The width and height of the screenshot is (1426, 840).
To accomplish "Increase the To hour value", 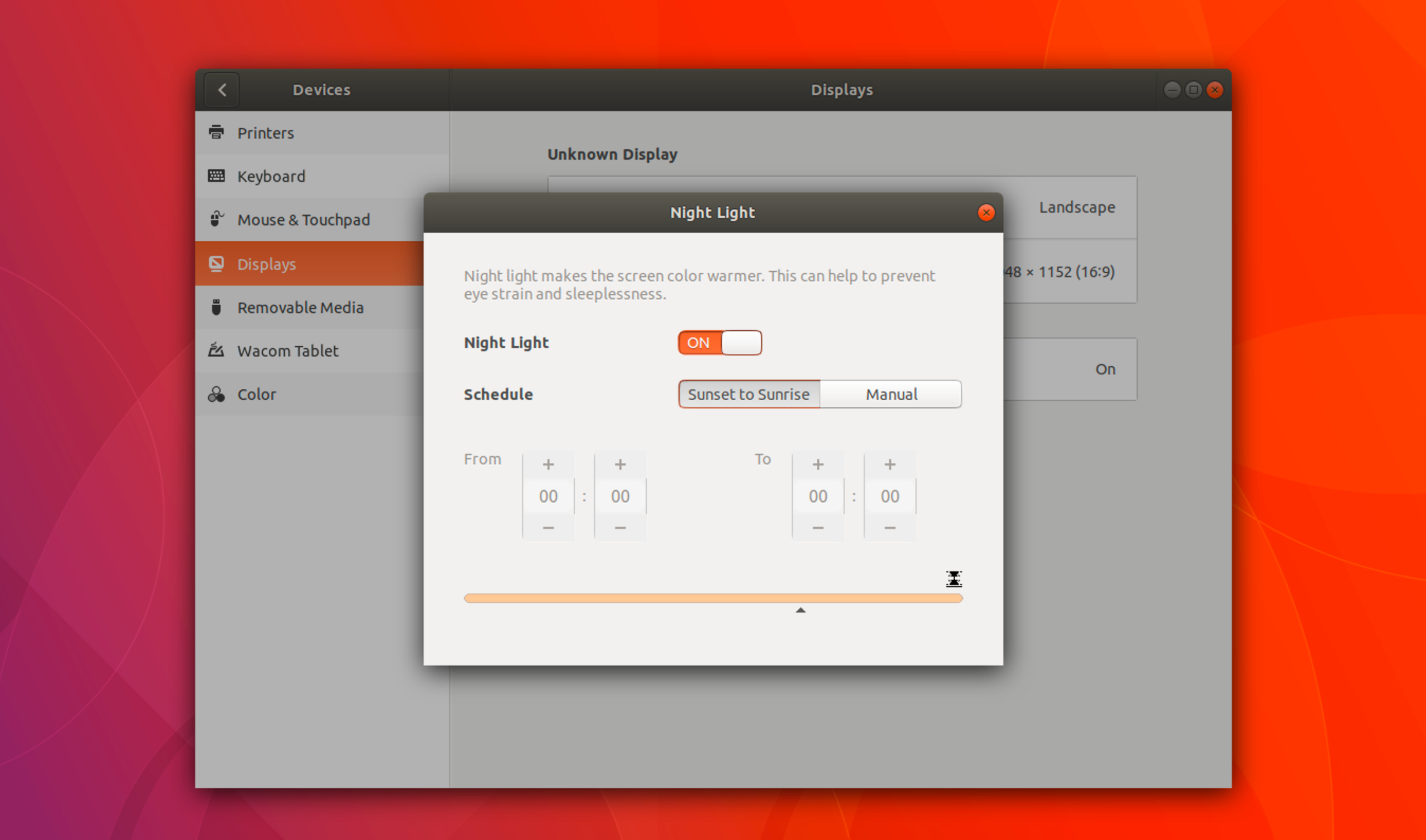I will click(x=818, y=465).
